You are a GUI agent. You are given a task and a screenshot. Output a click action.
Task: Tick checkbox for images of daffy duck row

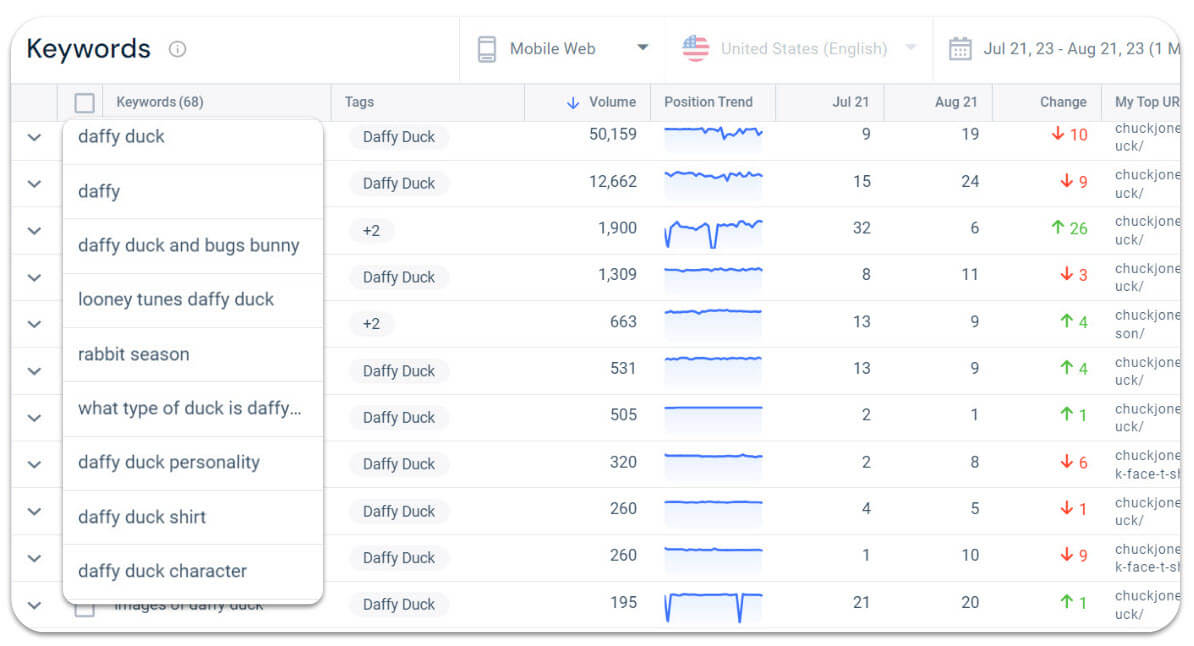[85, 609]
